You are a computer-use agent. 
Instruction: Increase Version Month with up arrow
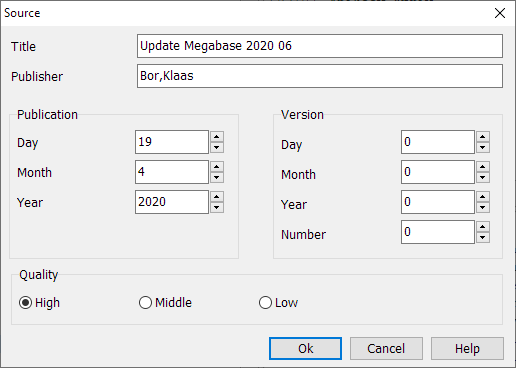pyautogui.click(x=483, y=167)
